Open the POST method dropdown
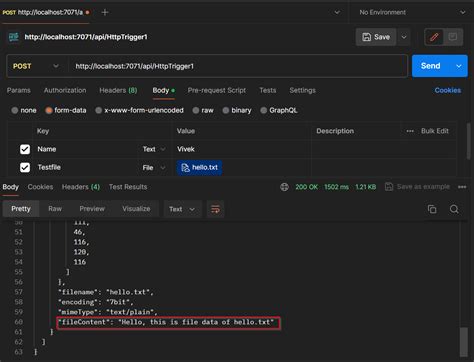474x362 pixels. (x=36, y=66)
